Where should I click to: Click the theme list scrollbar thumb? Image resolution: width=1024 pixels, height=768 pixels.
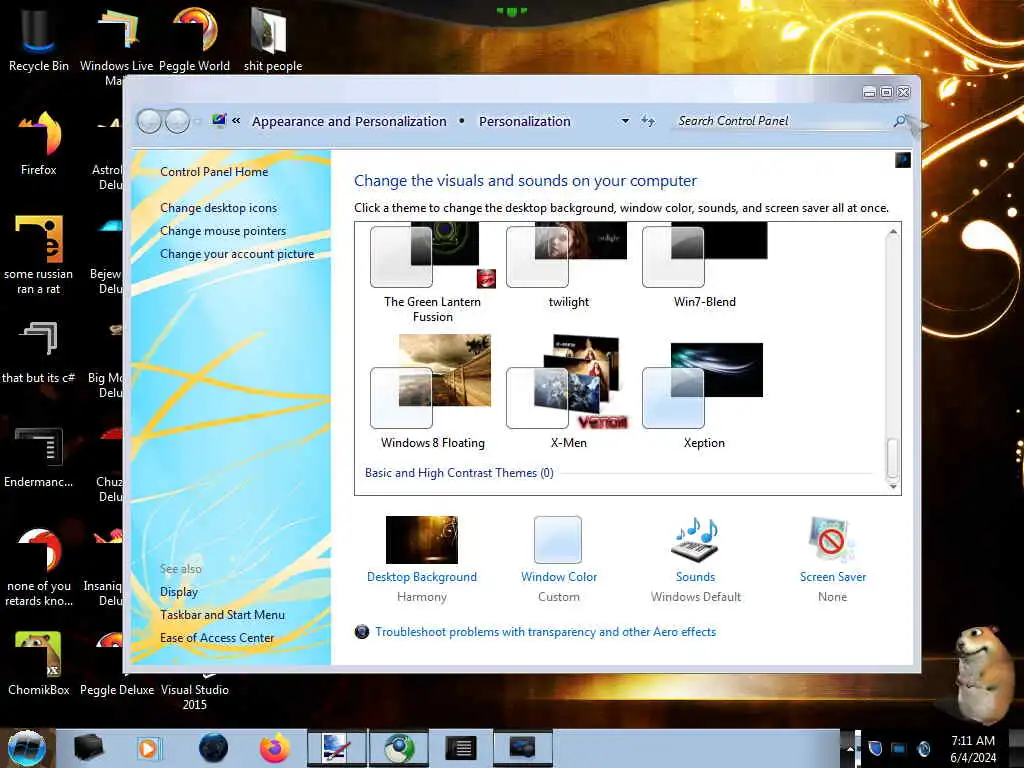(892, 458)
